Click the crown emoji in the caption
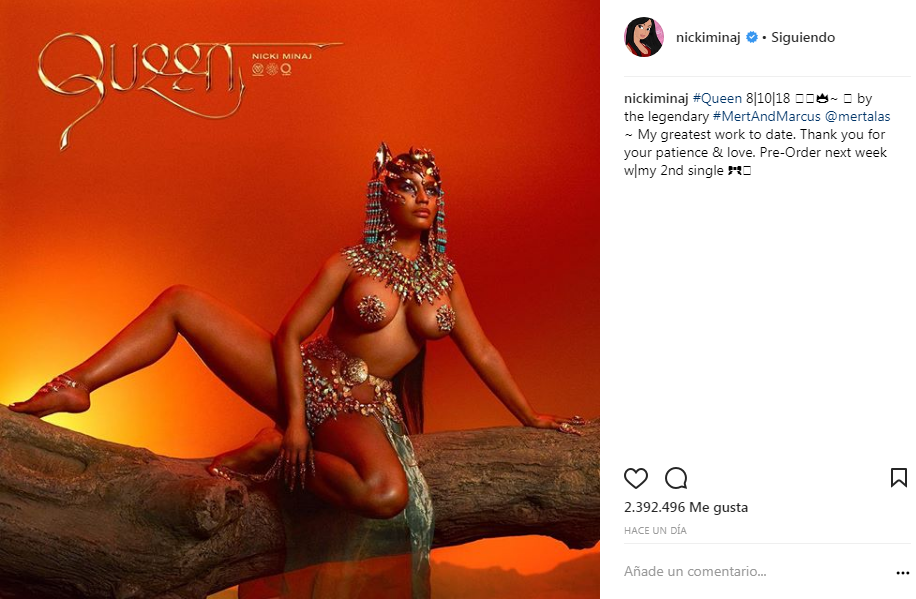Viewport: 916px width, 599px height. coord(823,98)
